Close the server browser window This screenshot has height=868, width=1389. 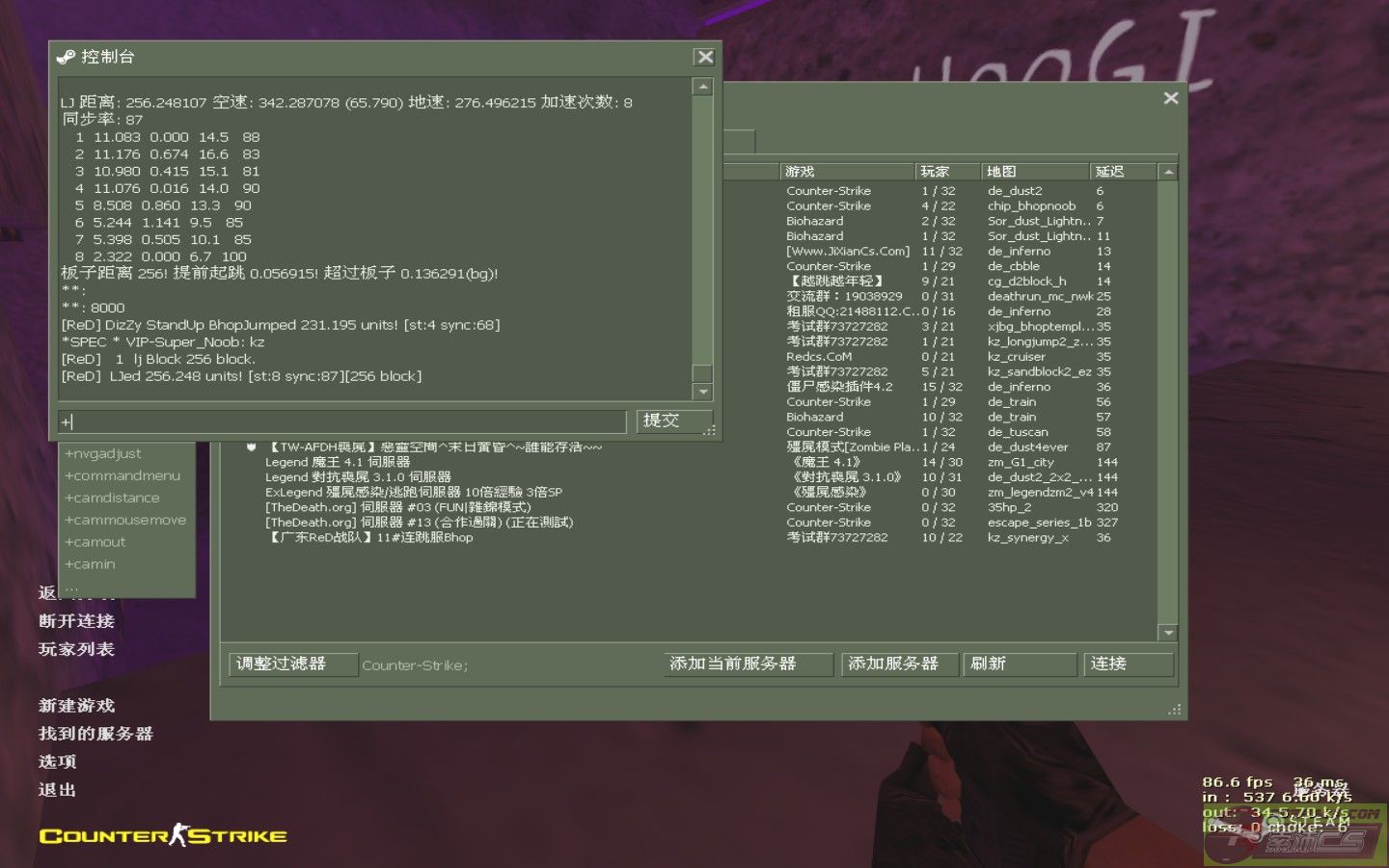click(1171, 97)
